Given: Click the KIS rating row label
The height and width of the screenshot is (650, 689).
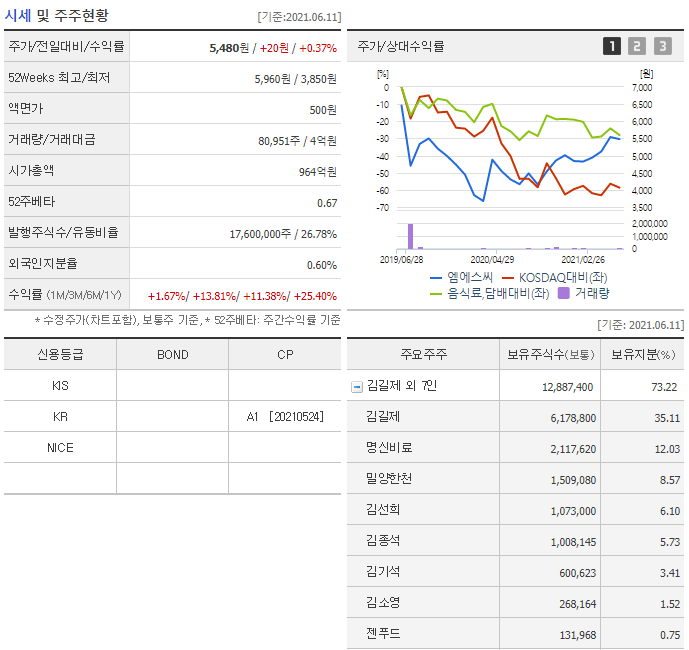Looking at the screenshot, I should point(60,386).
